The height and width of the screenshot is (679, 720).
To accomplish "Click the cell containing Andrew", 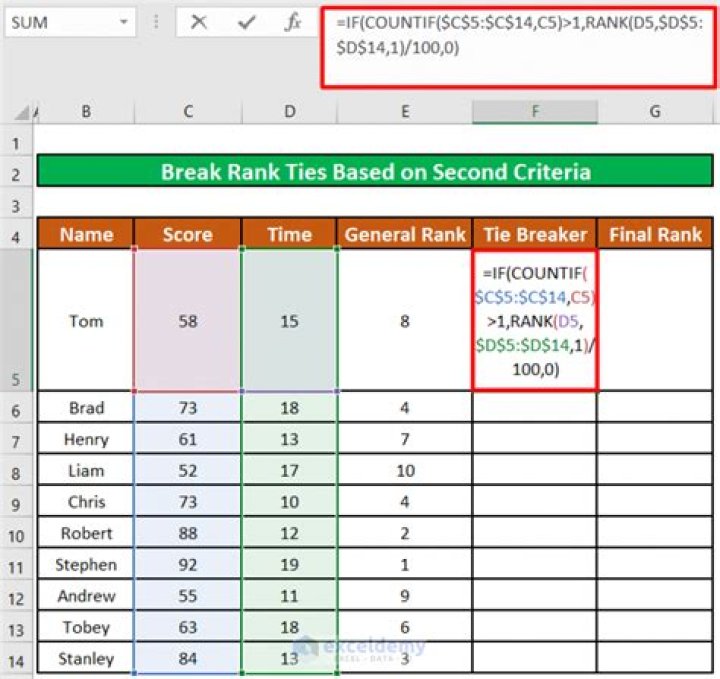I will click(86, 595).
